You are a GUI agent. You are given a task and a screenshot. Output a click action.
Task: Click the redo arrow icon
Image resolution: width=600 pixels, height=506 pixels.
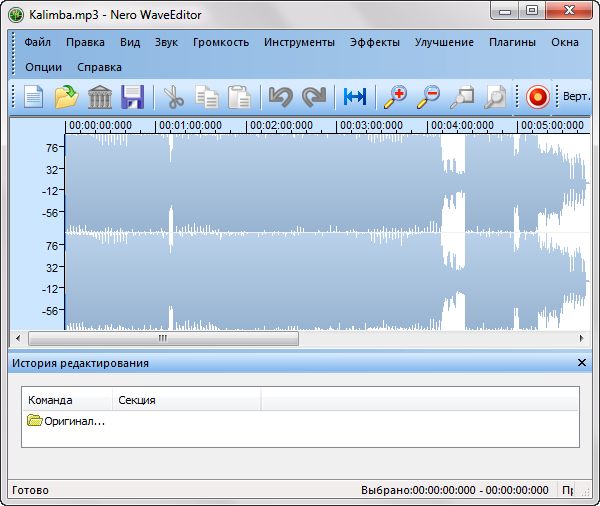314,97
